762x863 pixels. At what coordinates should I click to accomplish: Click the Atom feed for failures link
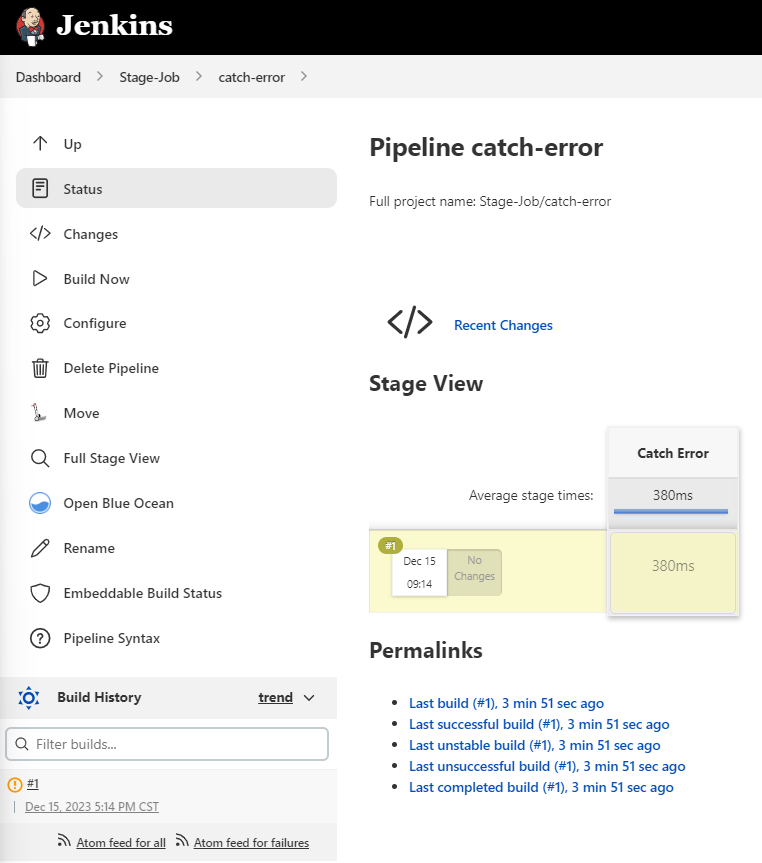(x=250, y=843)
